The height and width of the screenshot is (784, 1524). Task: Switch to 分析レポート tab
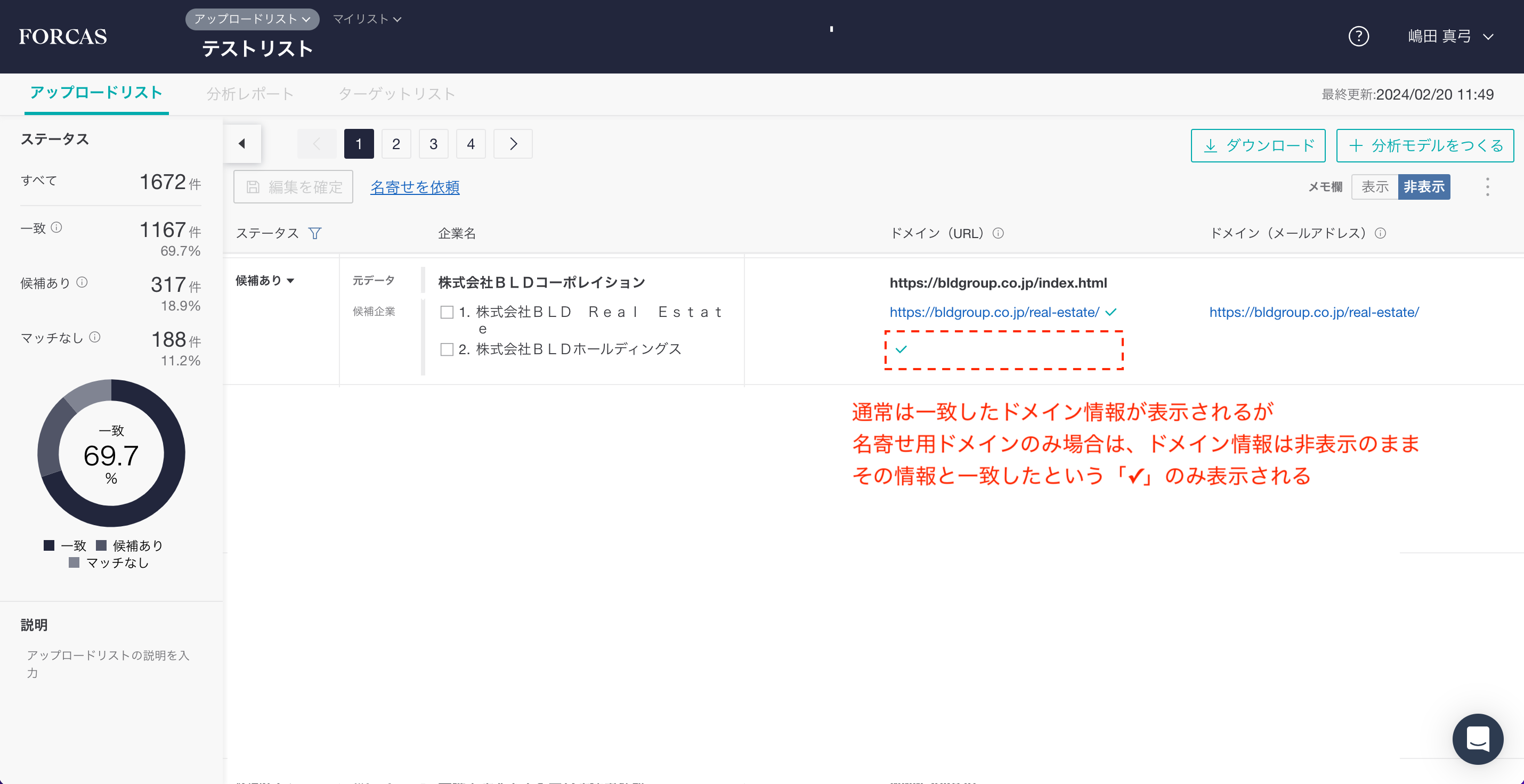[x=250, y=94]
